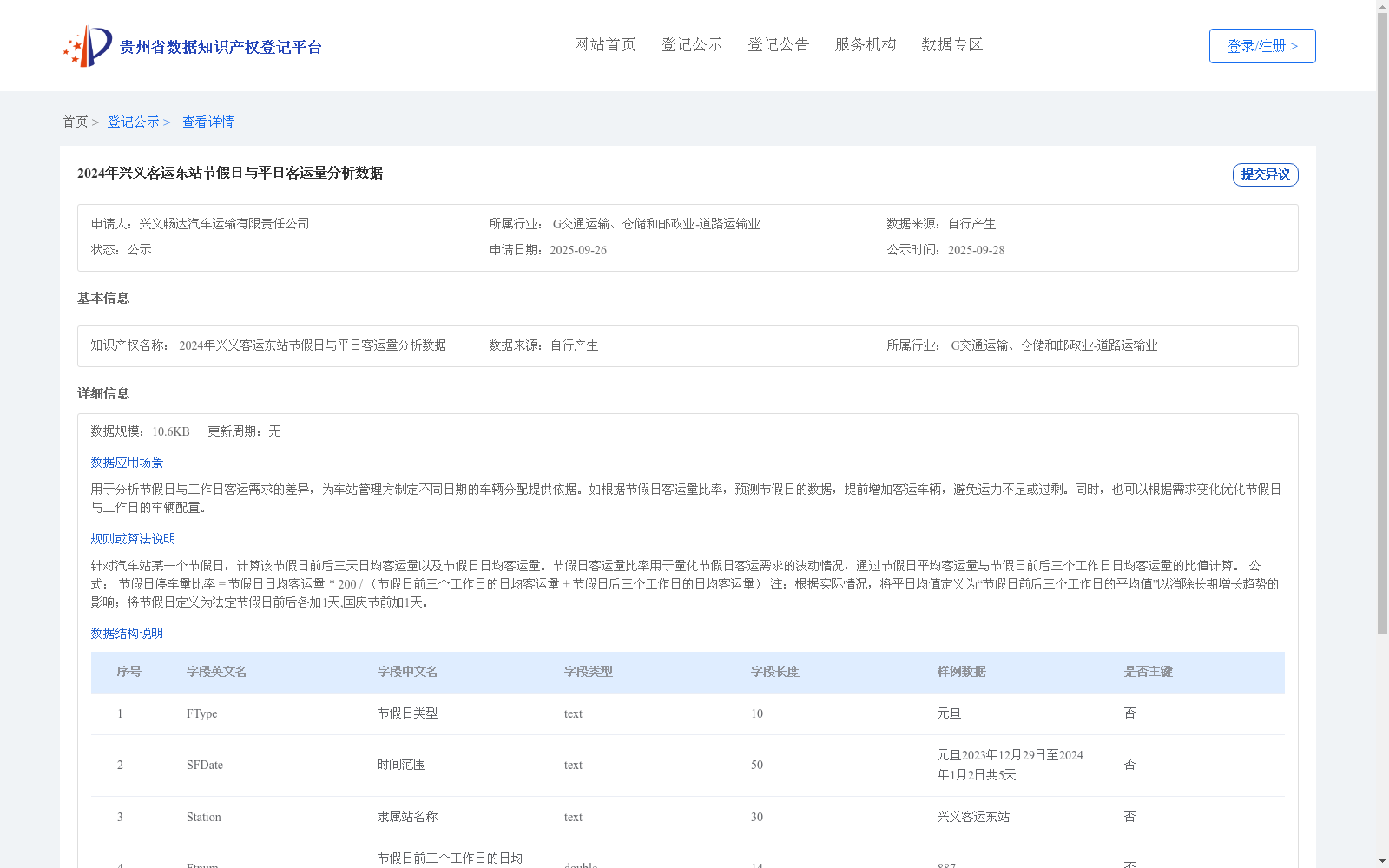Click the 样例数据 column header
Screen dimensions: 1389x868
961,672
